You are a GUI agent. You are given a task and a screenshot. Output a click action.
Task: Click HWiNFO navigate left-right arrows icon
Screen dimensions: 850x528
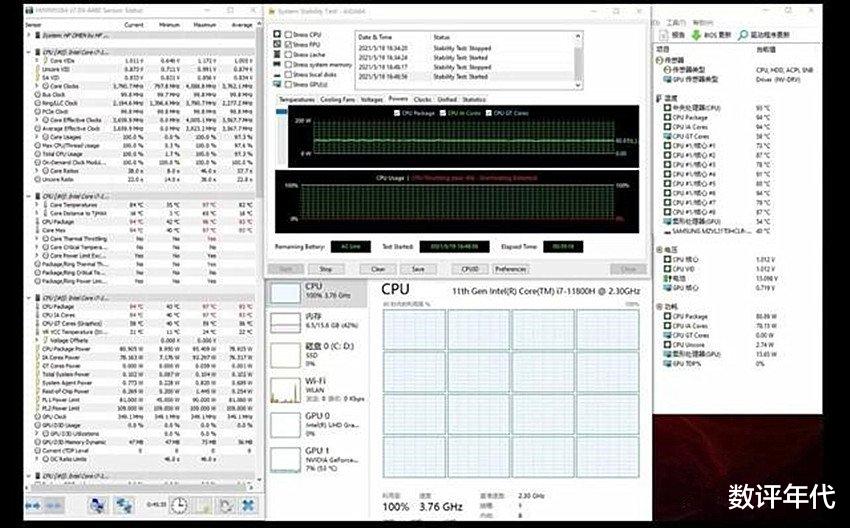[33, 506]
